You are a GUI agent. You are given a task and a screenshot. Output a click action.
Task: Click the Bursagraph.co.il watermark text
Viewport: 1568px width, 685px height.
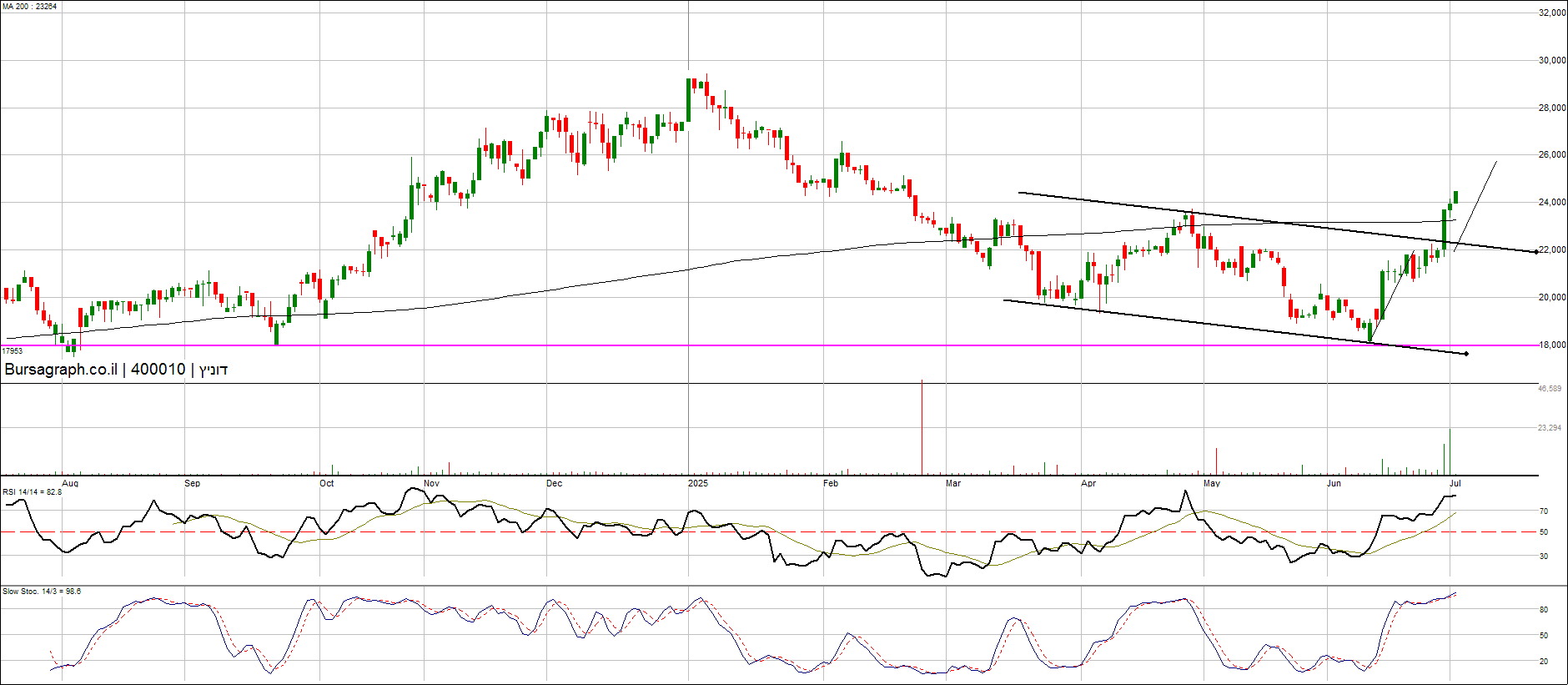coord(61,370)
